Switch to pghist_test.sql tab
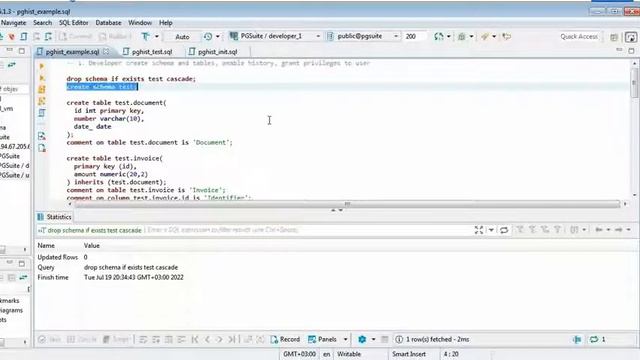The width and height of the screenshot is (640, 360). click(x=148, y=52)
